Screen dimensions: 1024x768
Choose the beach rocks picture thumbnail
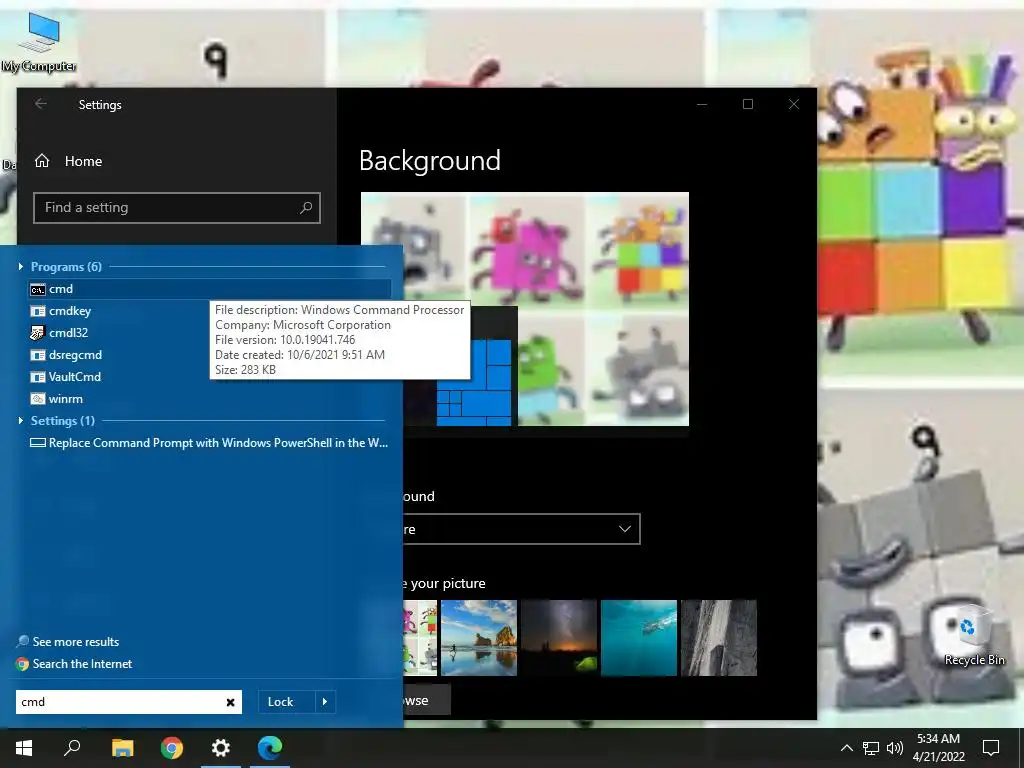[x=479, y=637]
